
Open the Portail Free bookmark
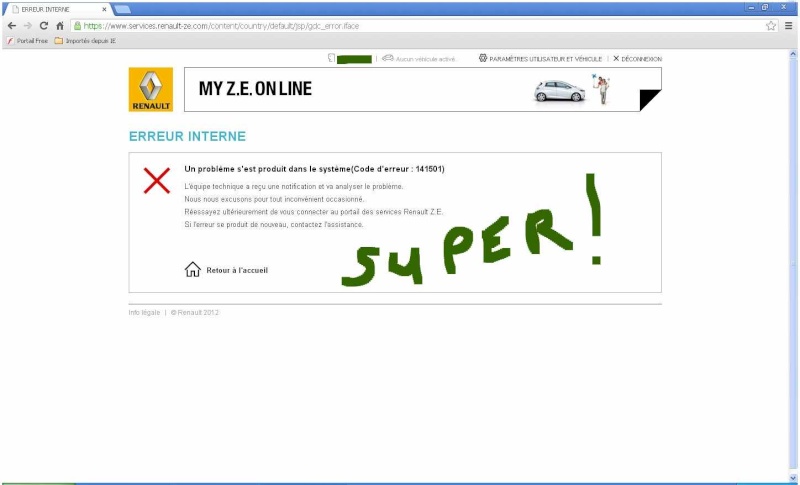(28, 41)
